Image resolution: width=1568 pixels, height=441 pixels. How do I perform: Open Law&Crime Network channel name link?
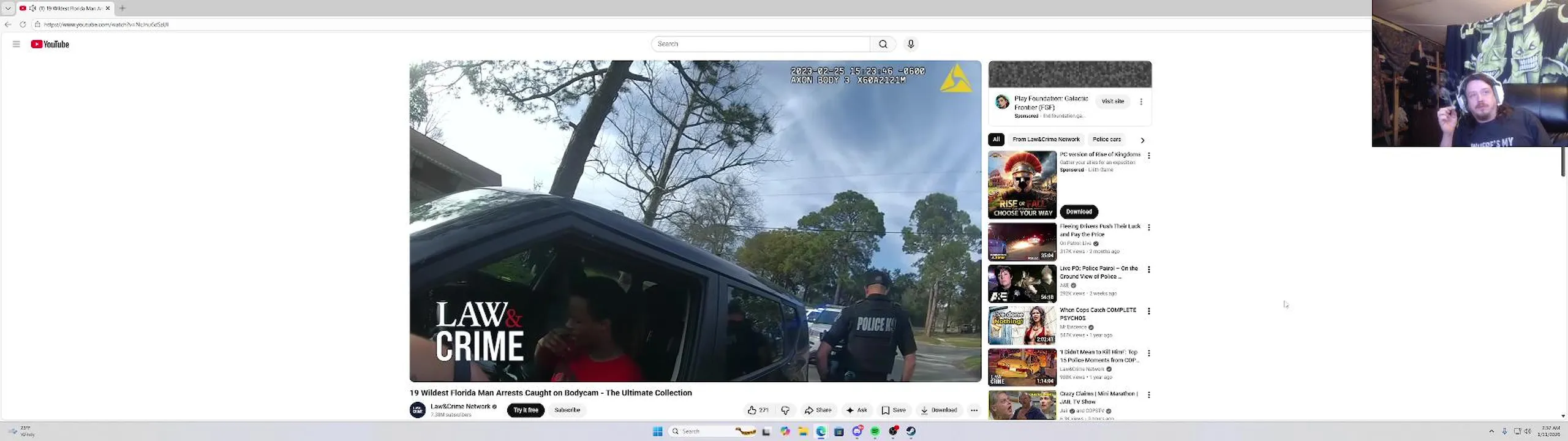pyautogui.click(x=461, y=407)
